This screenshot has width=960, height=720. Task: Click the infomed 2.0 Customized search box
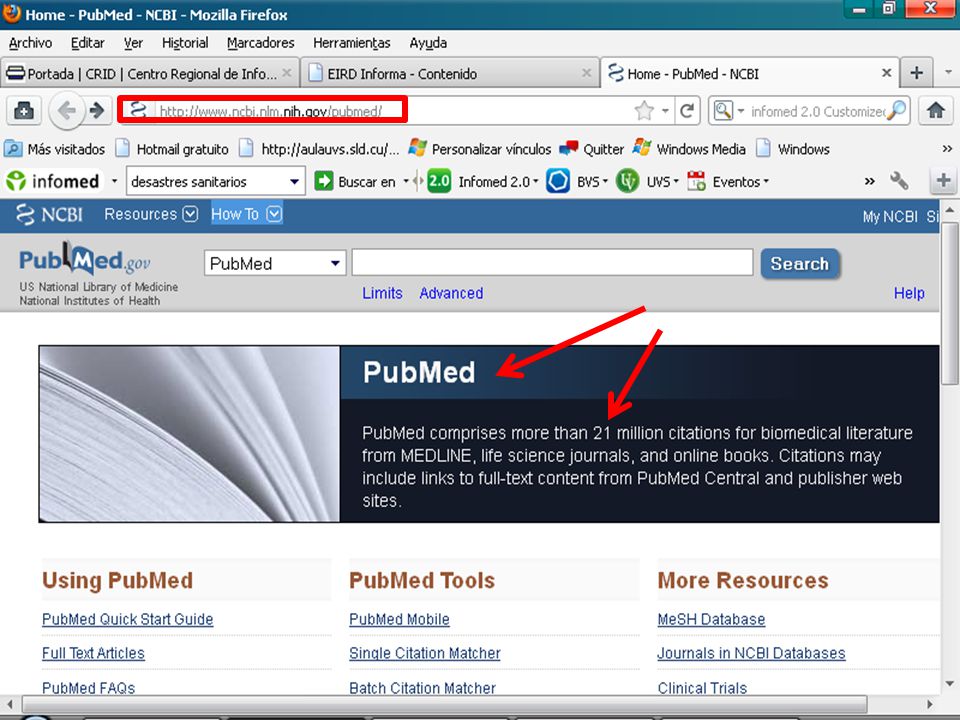[817, 111]
